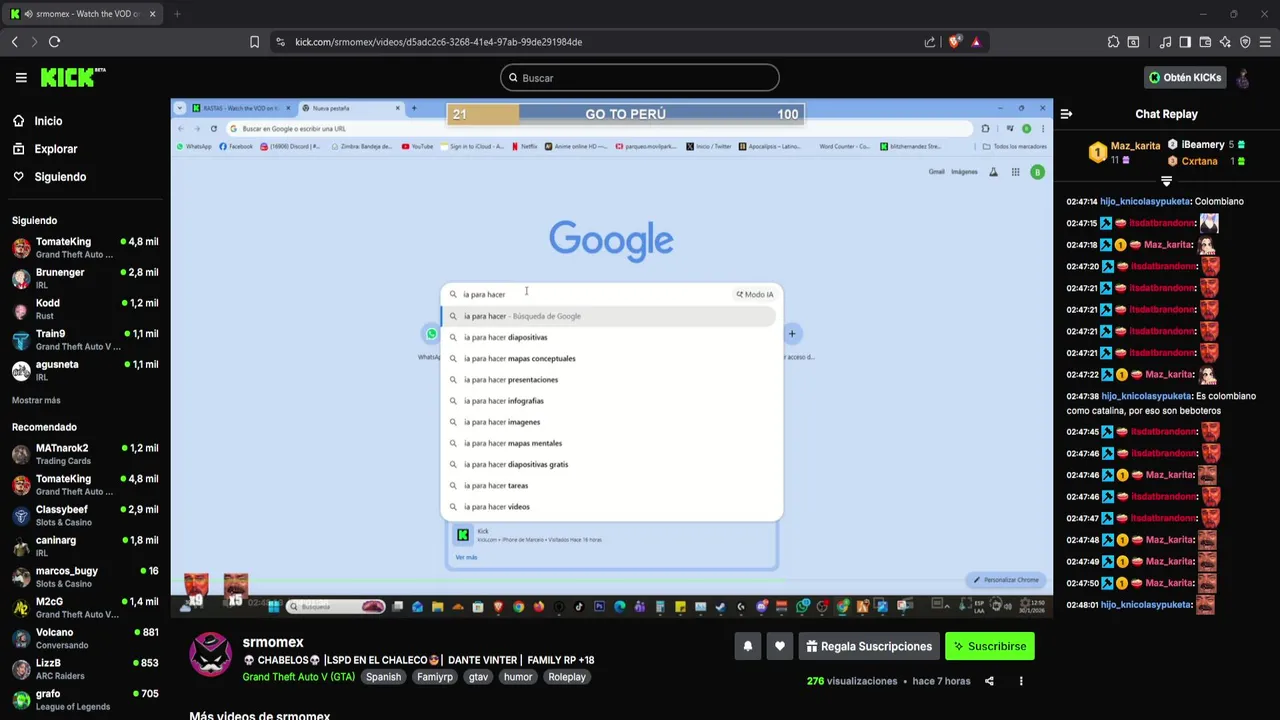This screenshot has width=1280, height=720.
Task: Click the KICK beta logo
Action: tap(72, 77)
